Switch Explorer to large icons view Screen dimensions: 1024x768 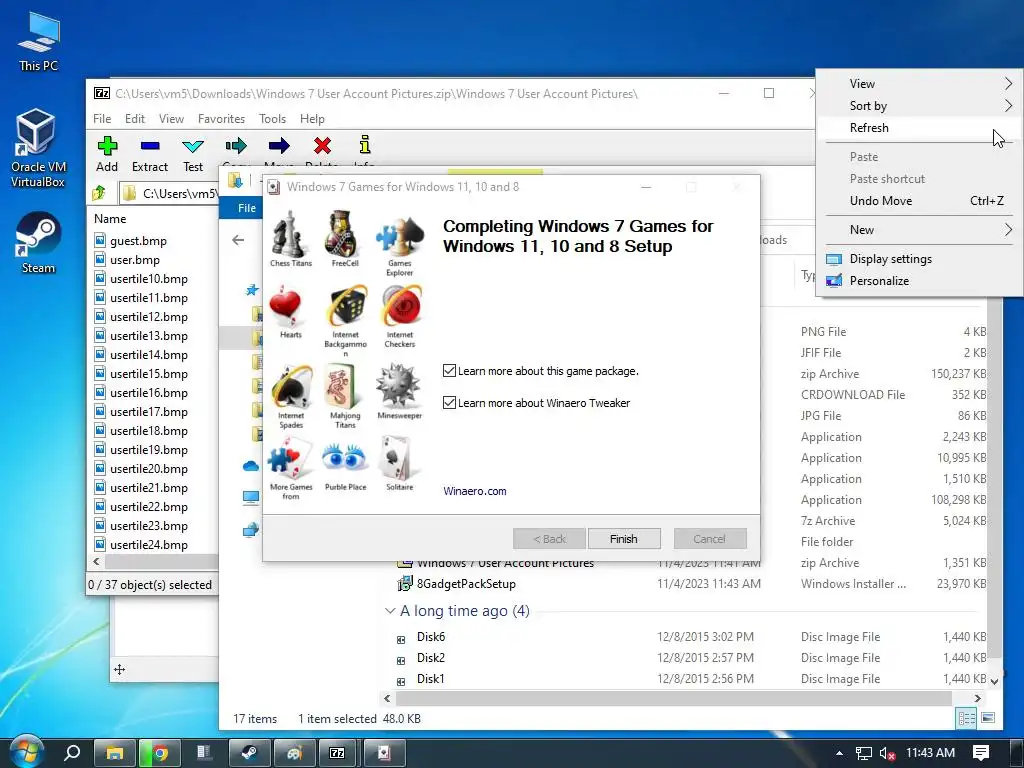coord(988,718)
